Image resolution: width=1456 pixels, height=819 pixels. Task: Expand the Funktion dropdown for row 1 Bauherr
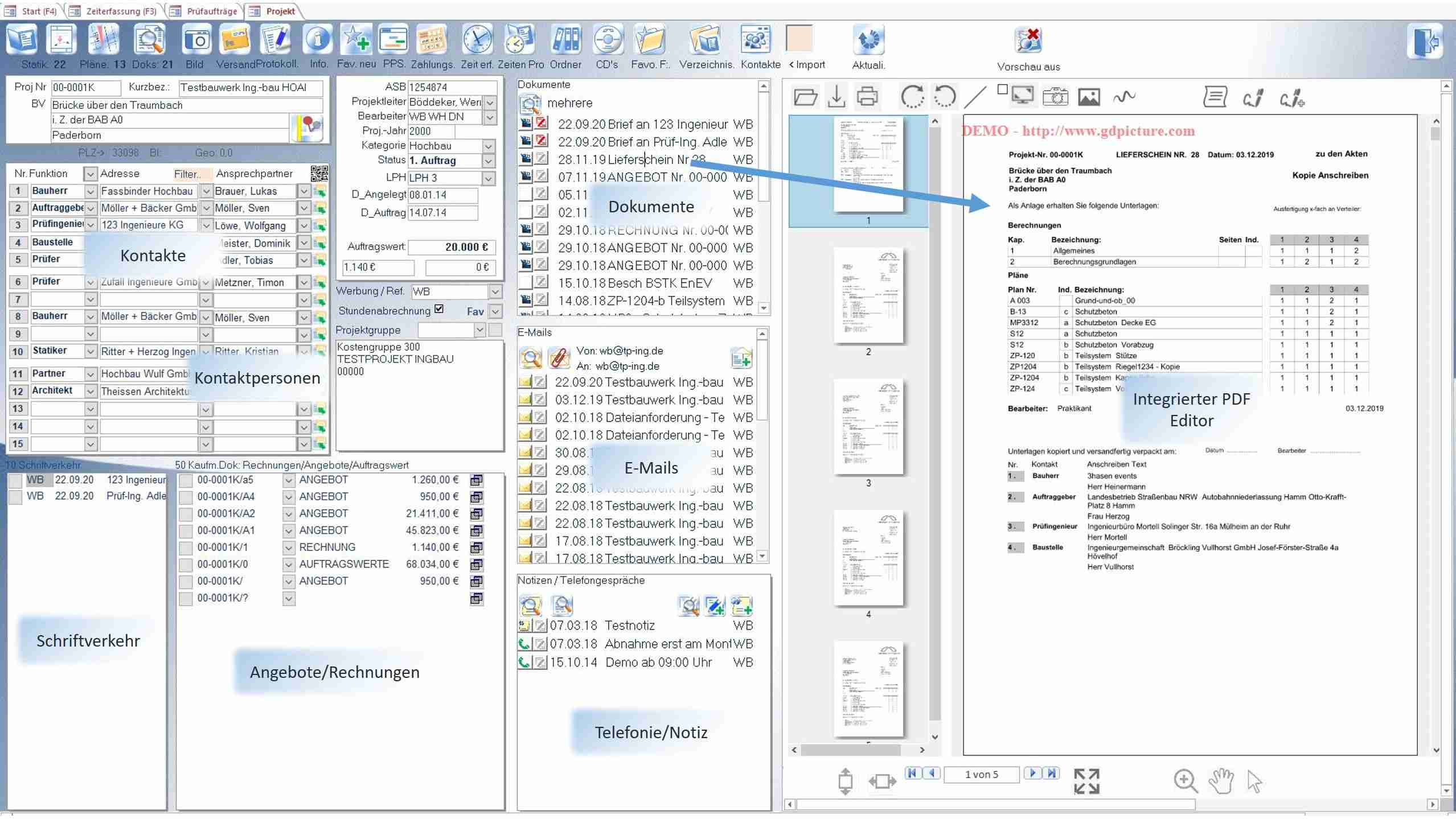click(x=90, y=191)
